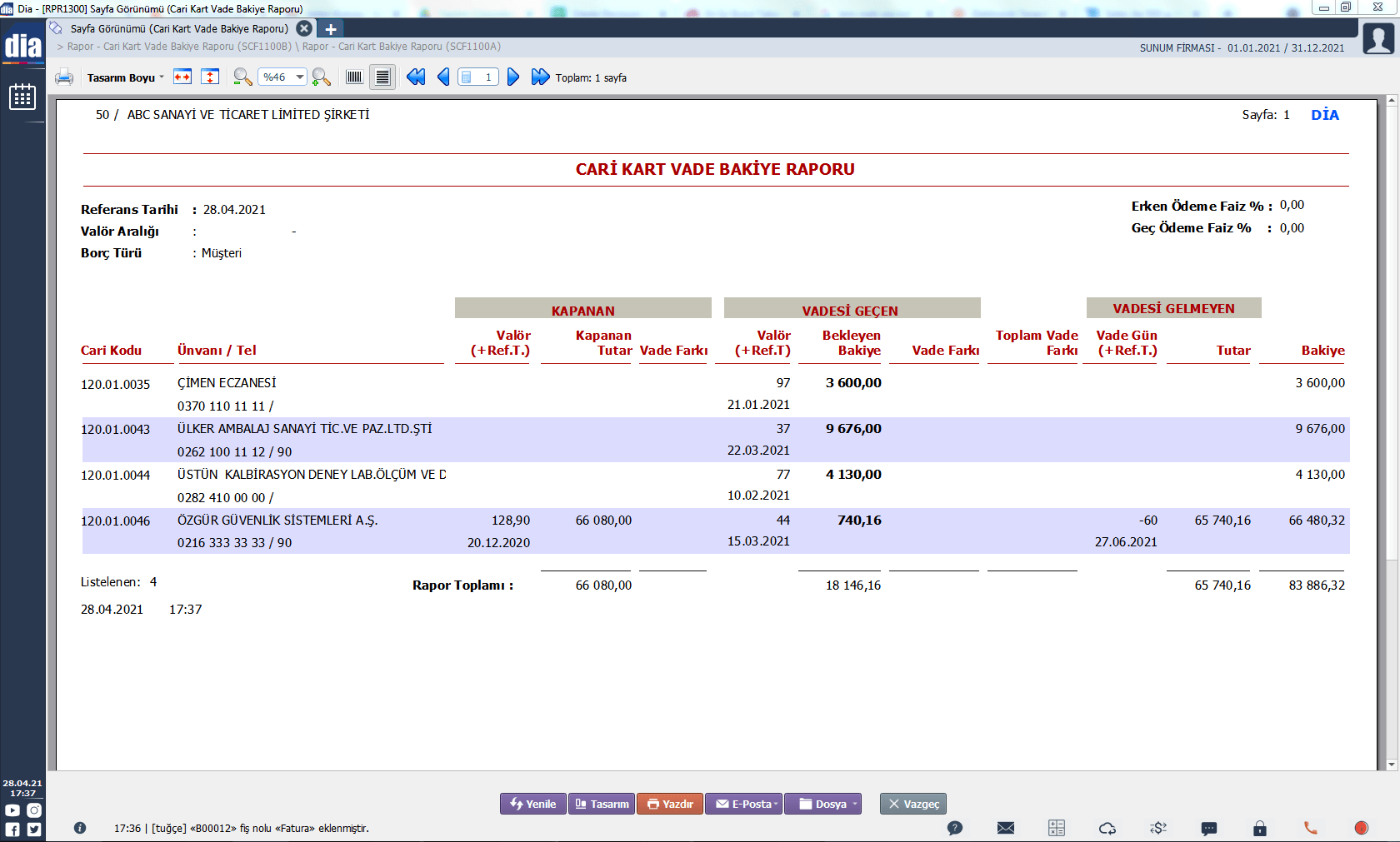1400x842 pixels.
Task: Click the printer icon in the toolbar
Action: 64,77
